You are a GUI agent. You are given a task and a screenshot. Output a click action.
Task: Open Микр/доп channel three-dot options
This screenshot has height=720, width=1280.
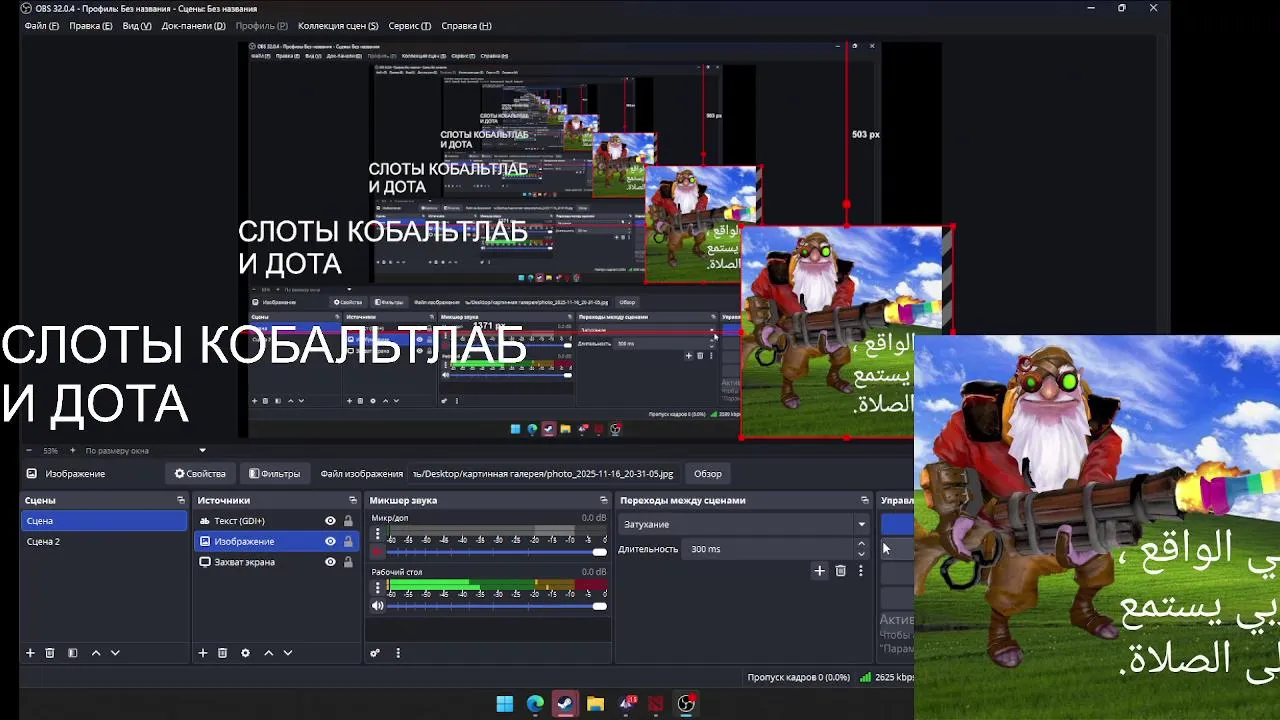click(377, 534)
